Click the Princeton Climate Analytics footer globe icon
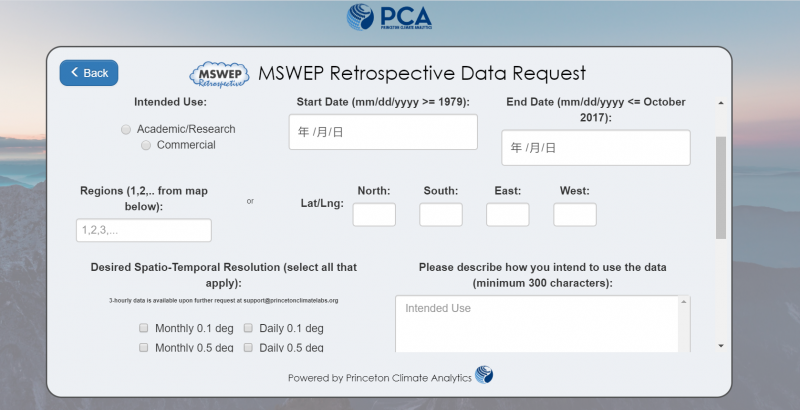Image resolution: width=800 pixels, height=410 pixels. coord(484,375)
